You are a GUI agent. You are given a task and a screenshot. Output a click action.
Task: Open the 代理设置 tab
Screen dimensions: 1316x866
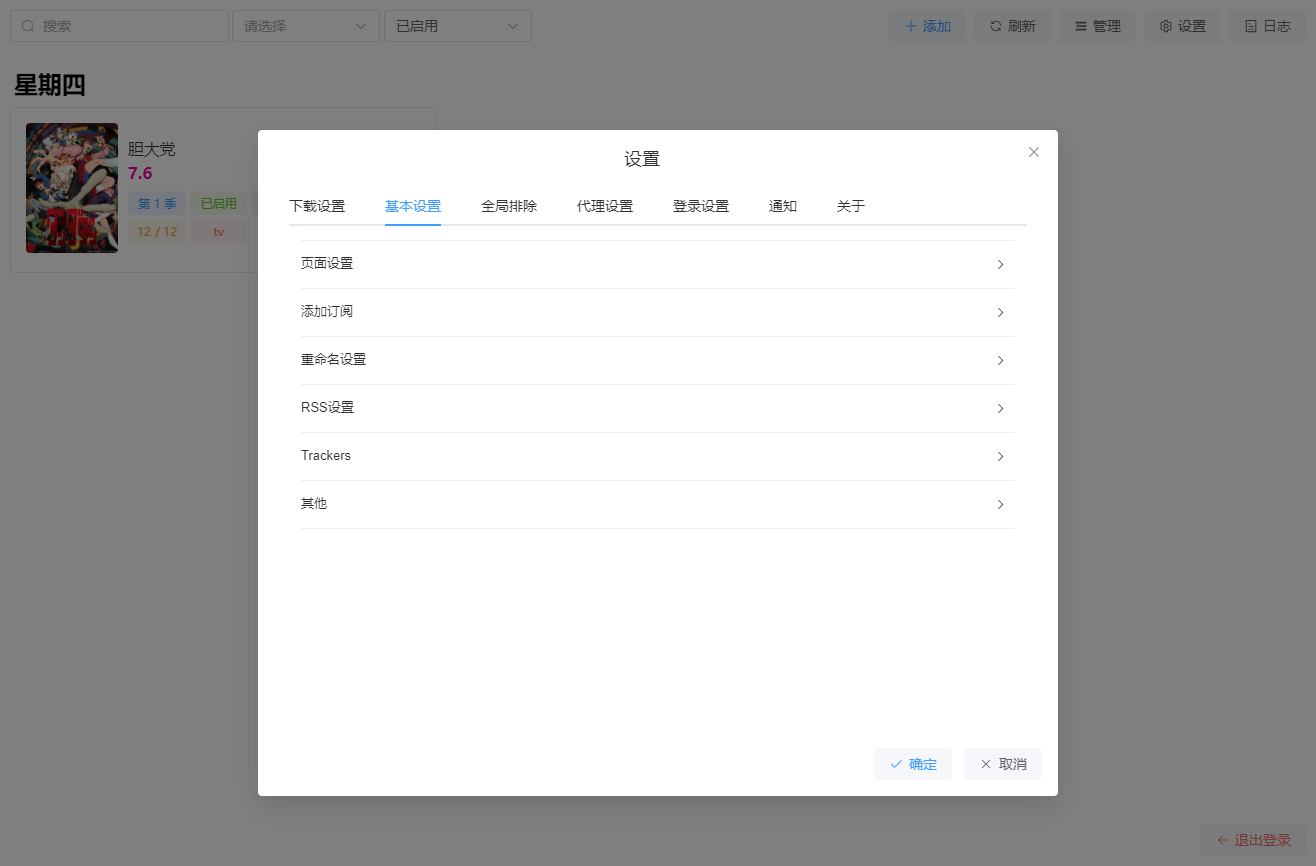pos(605,207)
